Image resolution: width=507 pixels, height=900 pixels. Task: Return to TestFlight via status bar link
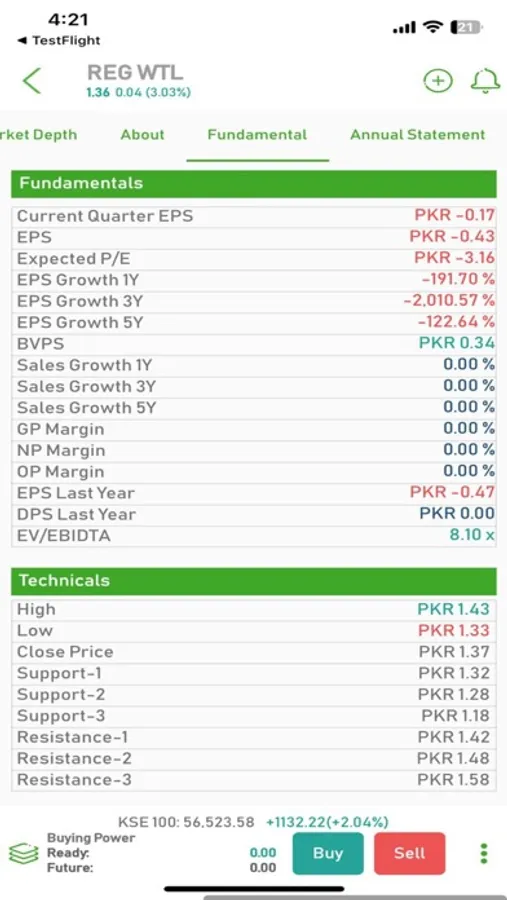click(x=58, y=40)
